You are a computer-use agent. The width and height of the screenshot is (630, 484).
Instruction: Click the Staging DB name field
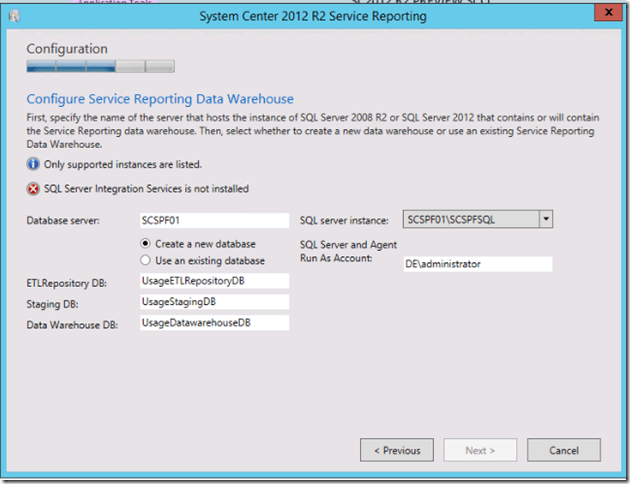[214, 301]
